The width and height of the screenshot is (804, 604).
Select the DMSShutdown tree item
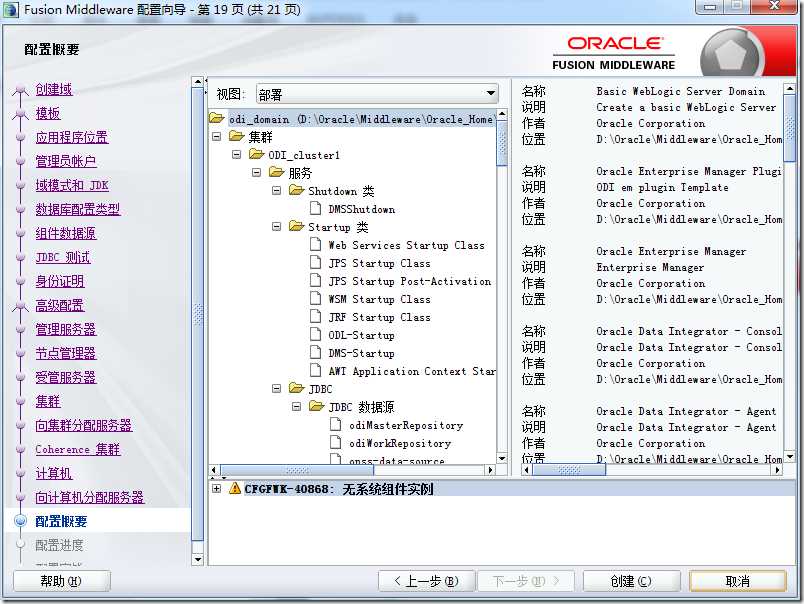point(361,209)
